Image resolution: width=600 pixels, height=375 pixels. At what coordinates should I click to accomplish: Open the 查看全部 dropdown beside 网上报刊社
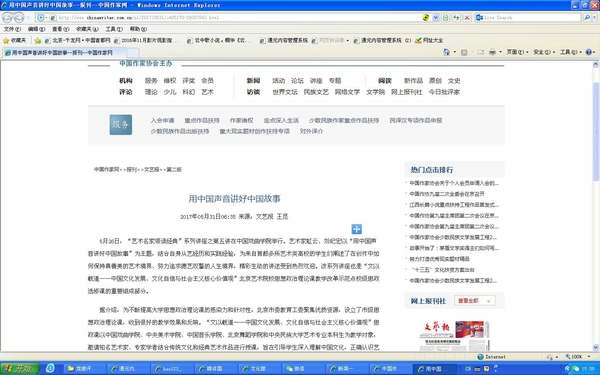(x=474, y=301)
